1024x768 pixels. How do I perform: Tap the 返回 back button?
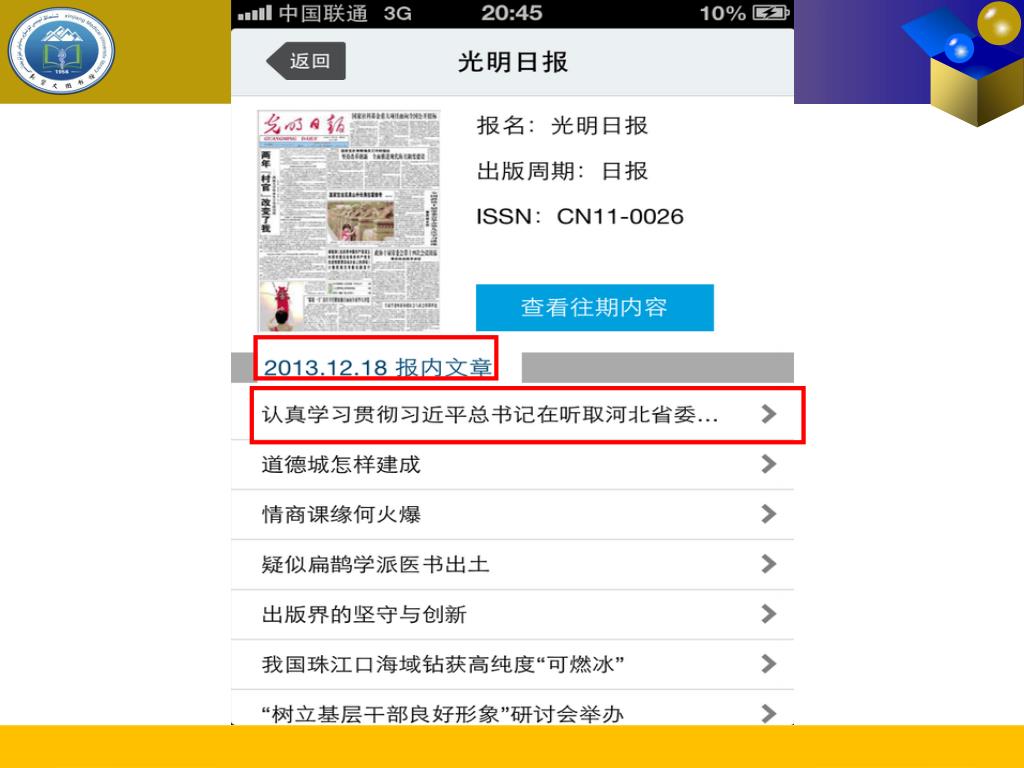306,61
